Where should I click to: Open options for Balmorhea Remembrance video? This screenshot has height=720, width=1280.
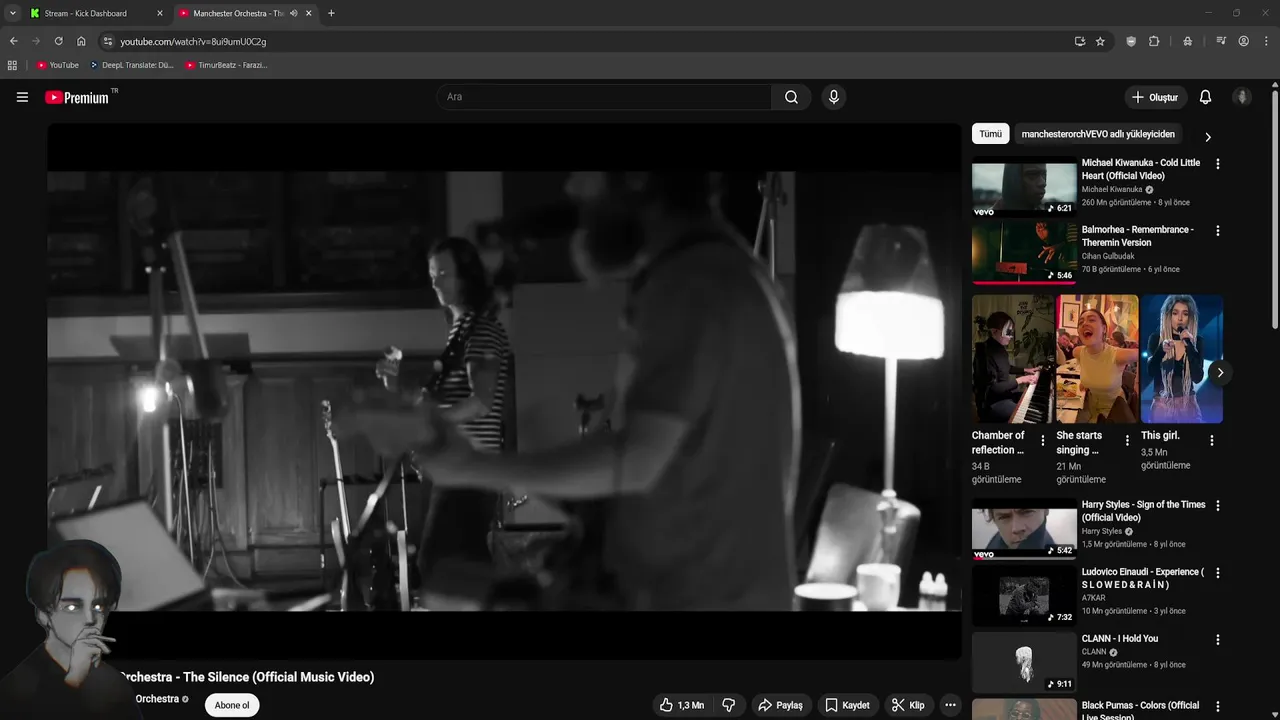[x=1217, y=231]
